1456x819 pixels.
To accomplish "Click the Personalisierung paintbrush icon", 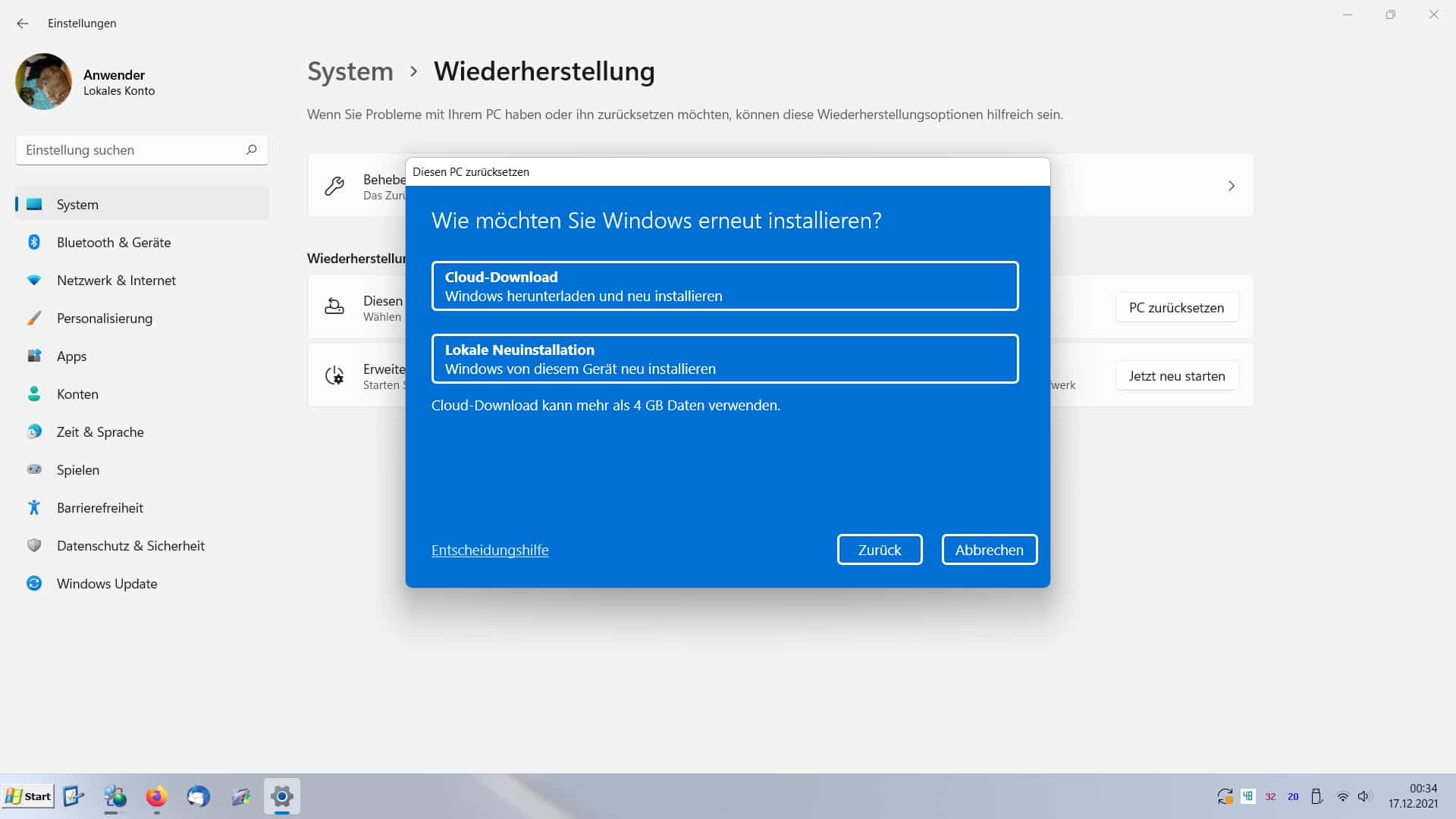I will click(34, 318).
